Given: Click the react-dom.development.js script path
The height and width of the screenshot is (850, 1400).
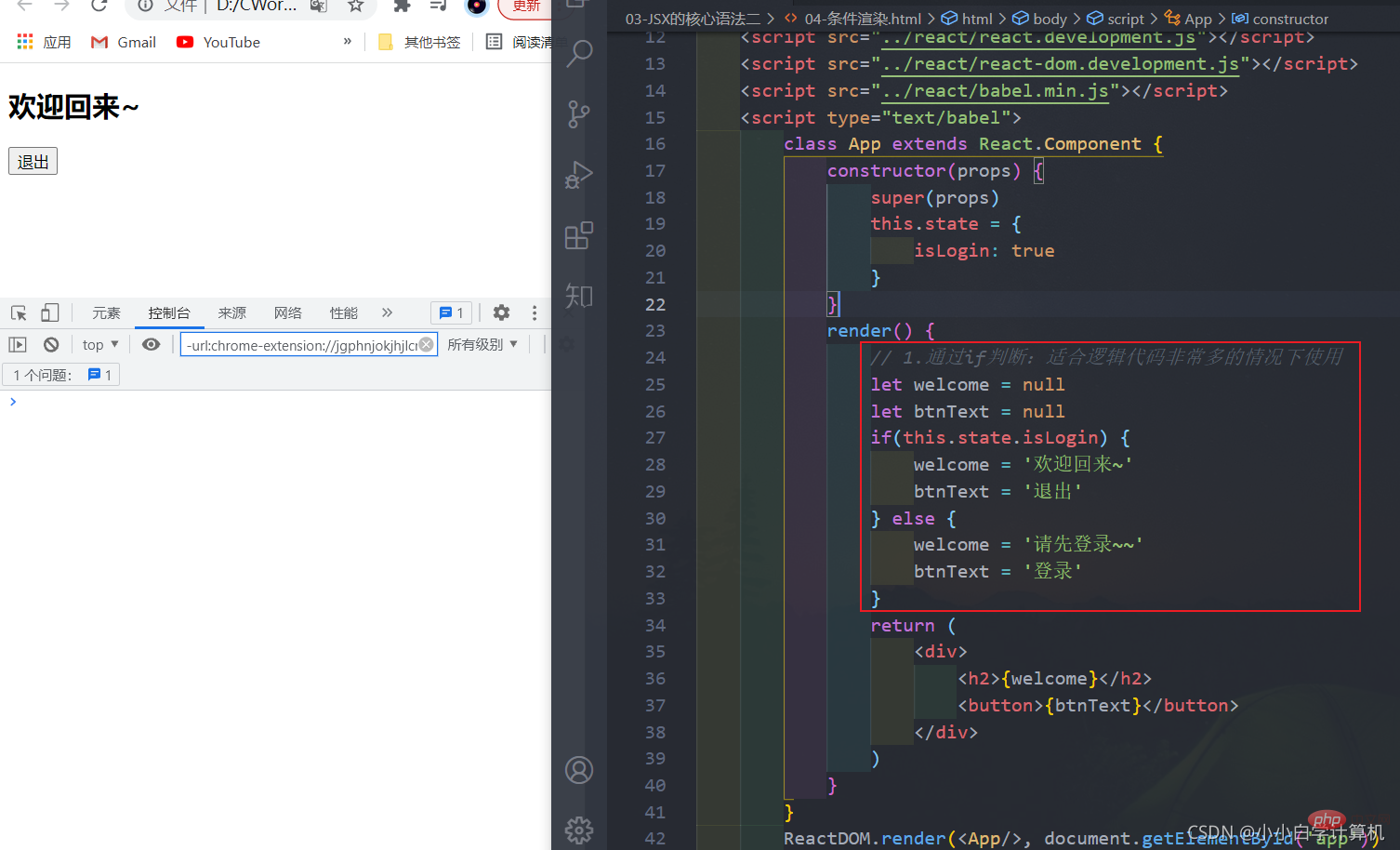Looking at the screenshot, I should (1060, 63).
